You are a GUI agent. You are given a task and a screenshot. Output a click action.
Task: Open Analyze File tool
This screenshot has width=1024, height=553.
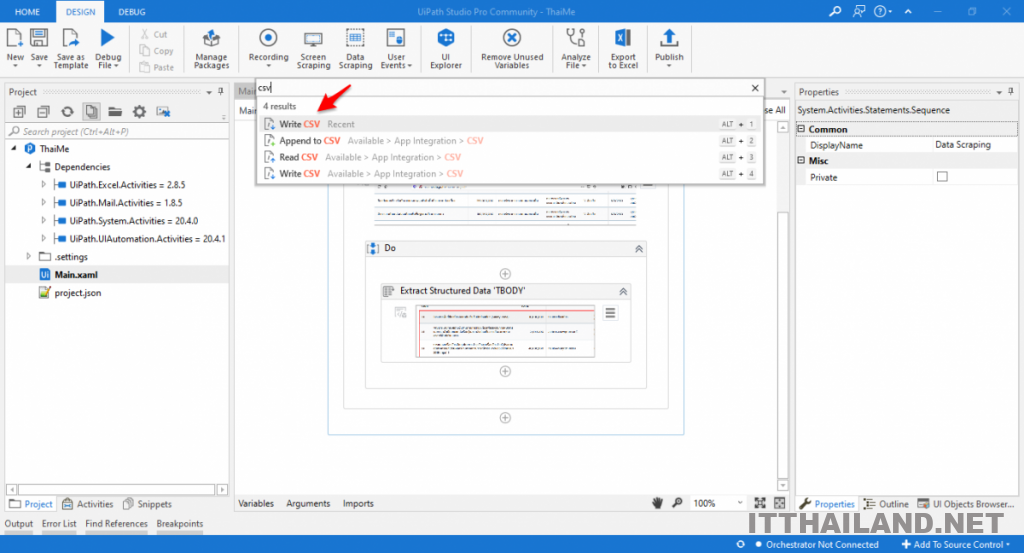(575, 48)
